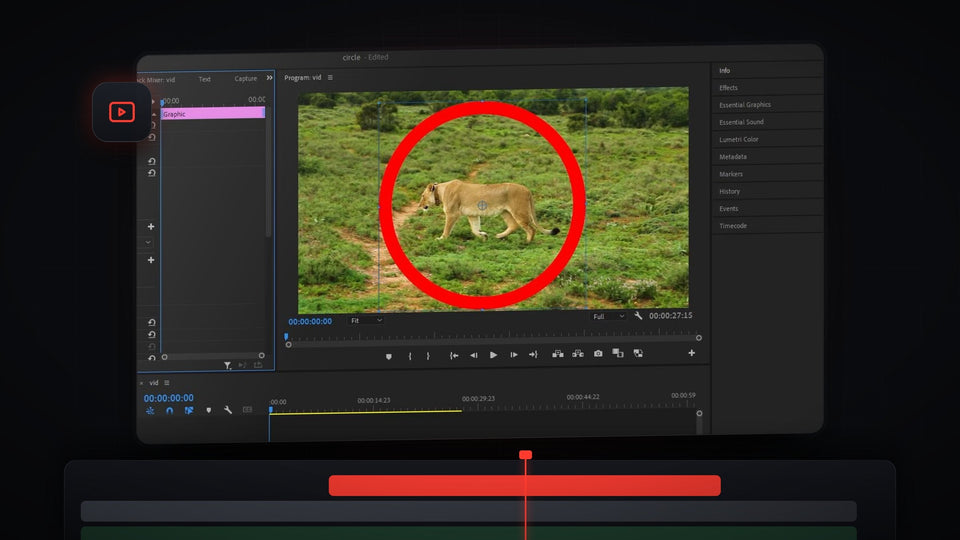
Task: Click the caption track options icon
Action: click(x=247, y=410)
